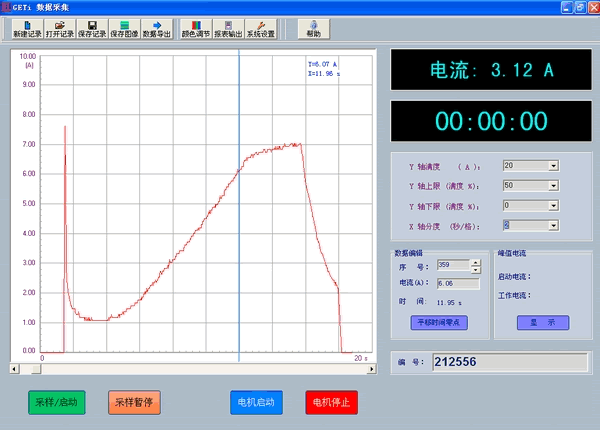Stop the motor with red 电机停止 button

331,402
